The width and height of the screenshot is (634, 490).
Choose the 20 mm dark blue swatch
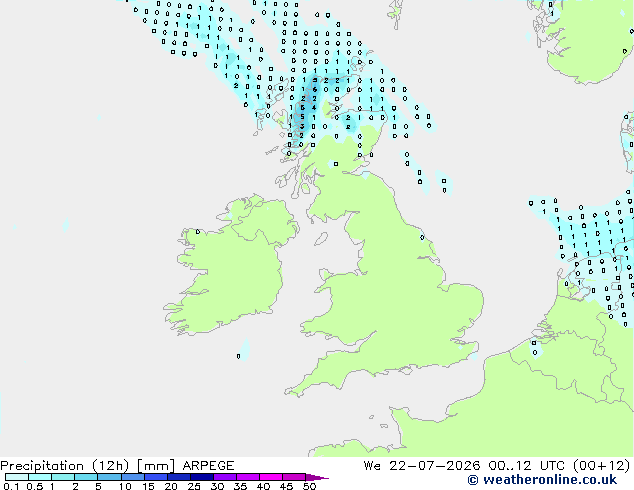click(179, 477)
